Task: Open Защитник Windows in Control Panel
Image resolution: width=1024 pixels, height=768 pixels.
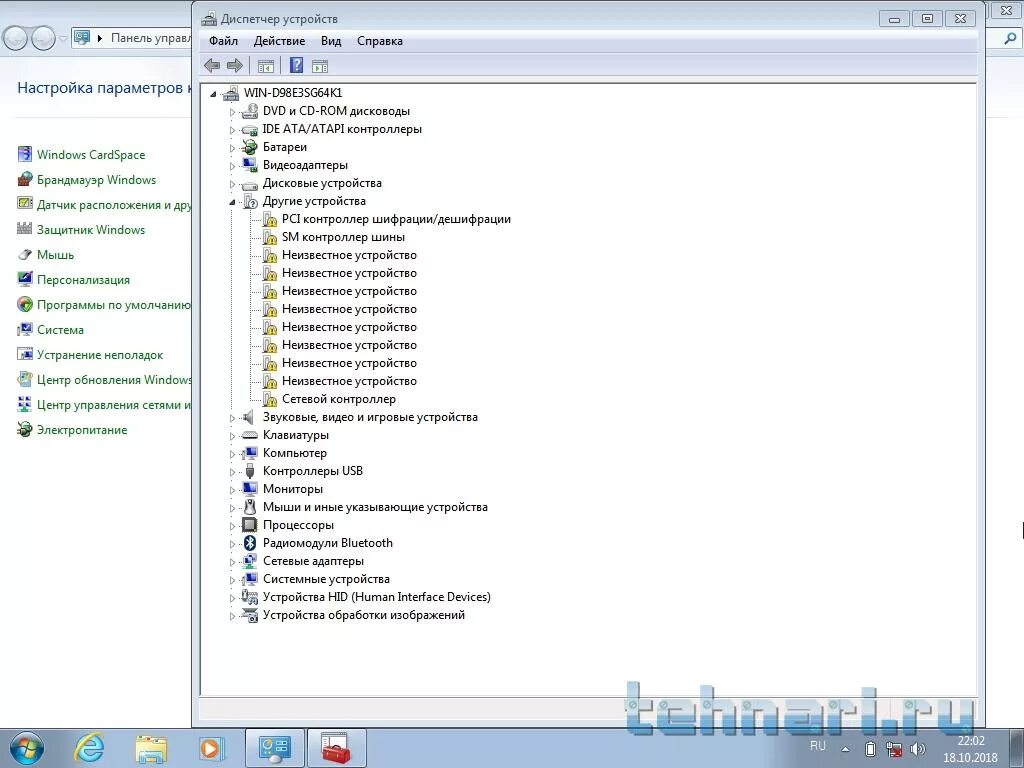Action: tap(91, 230)
